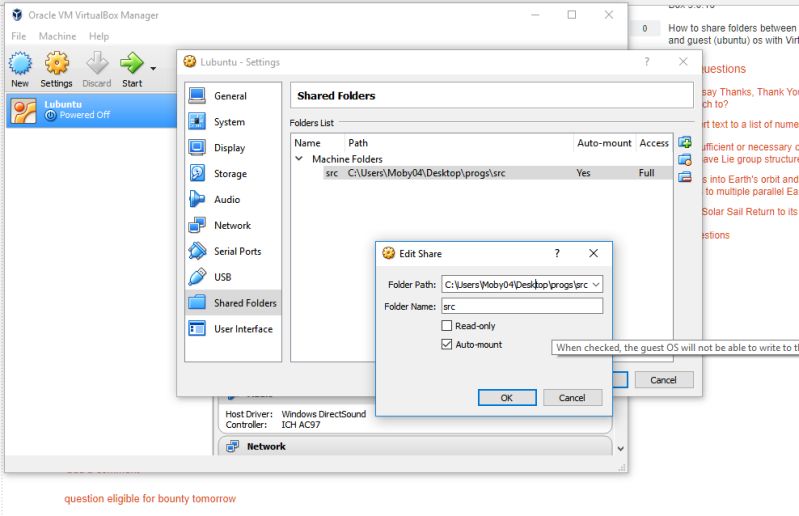Click the Network section header in details

tap(415, 446)
